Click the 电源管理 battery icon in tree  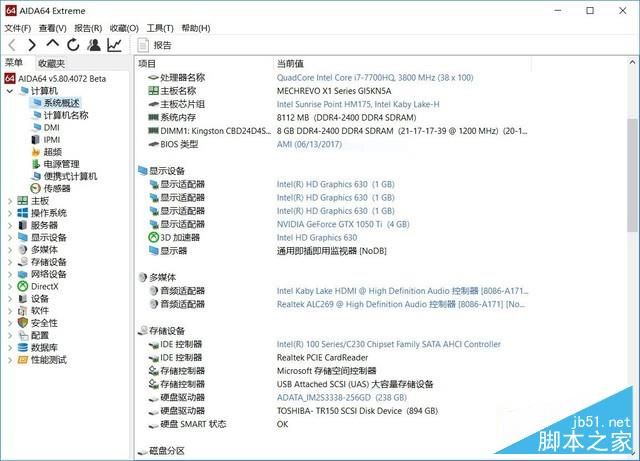36,164
